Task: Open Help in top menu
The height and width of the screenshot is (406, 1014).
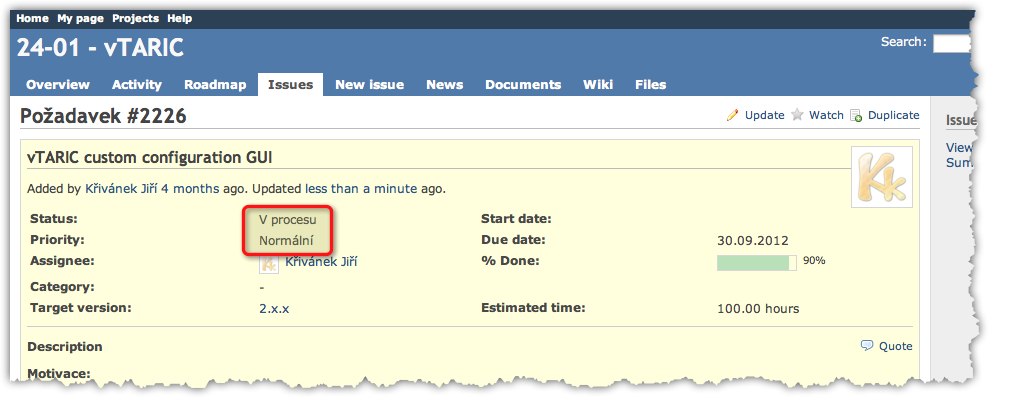Action: click(x=180, y=18)
